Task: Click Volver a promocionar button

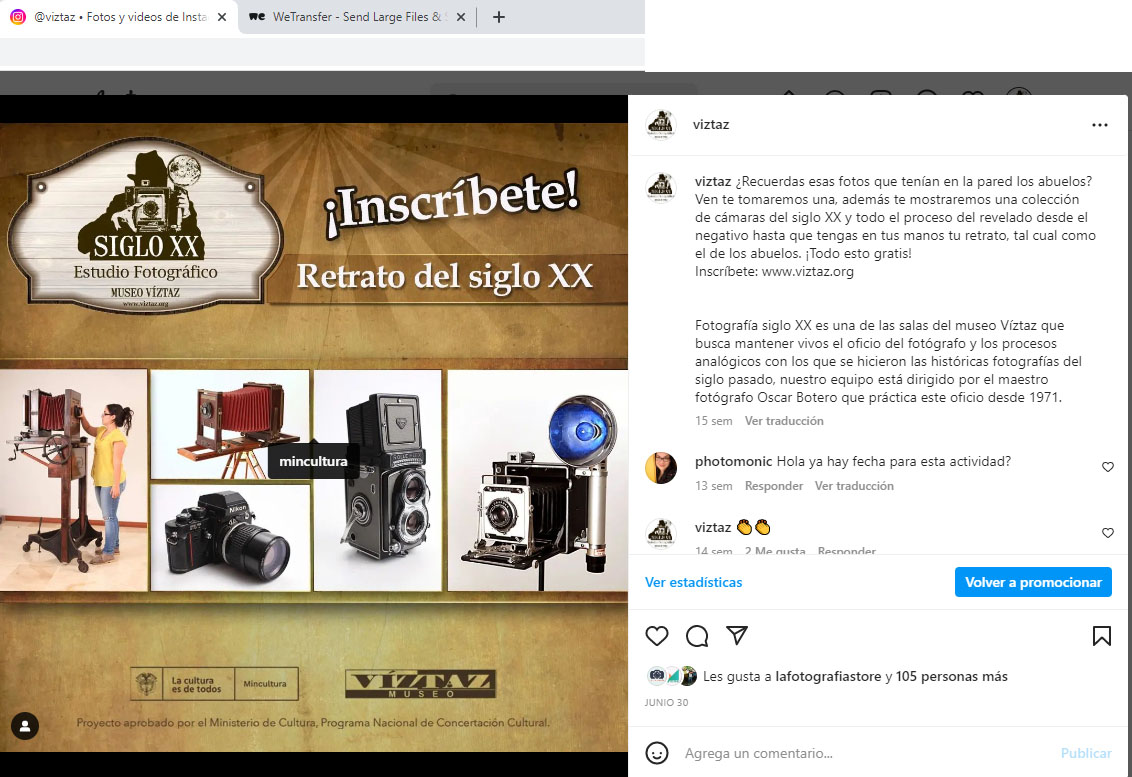Action: (1032, 582)
